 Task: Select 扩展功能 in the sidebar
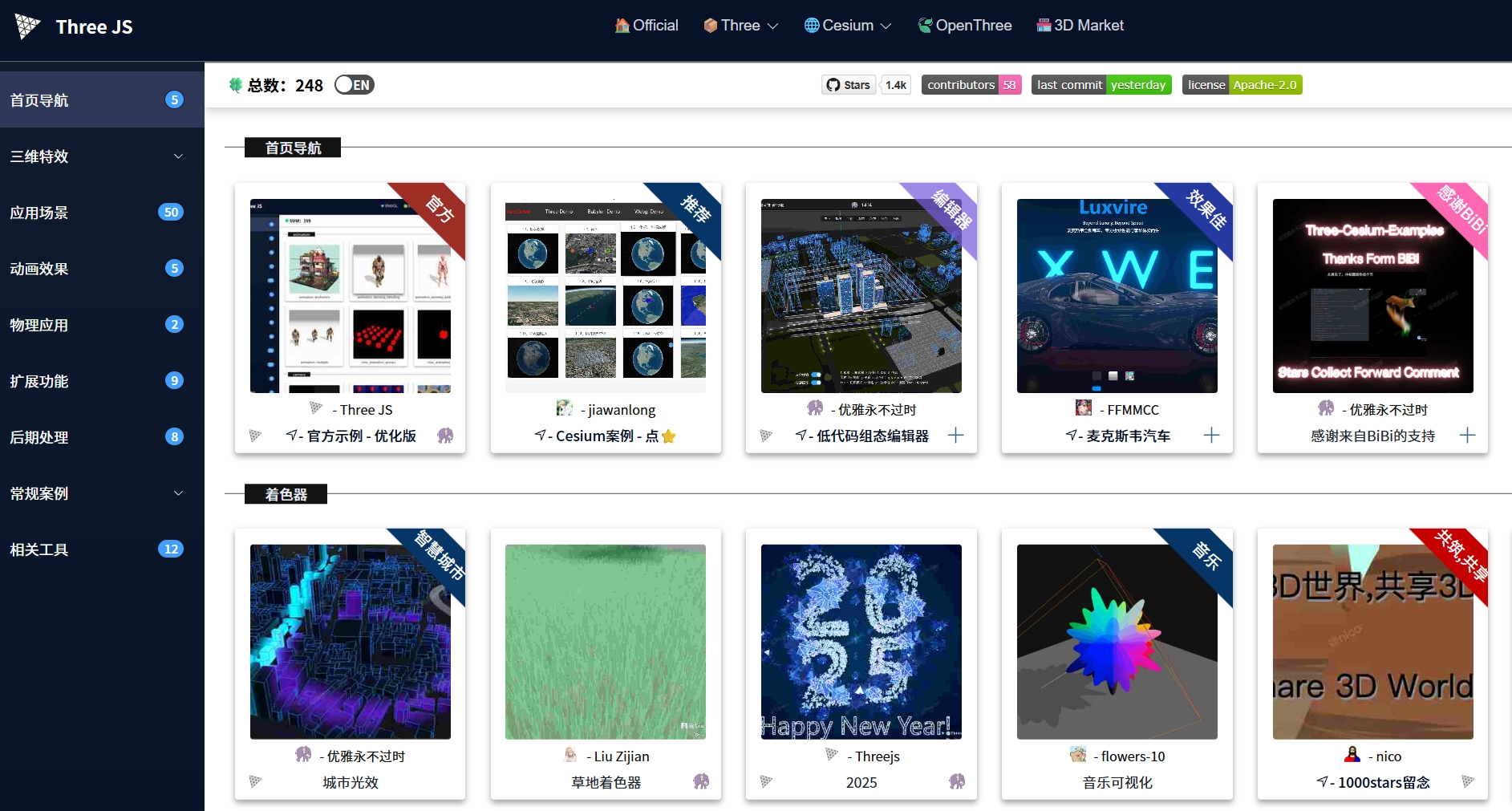point(102,381)
